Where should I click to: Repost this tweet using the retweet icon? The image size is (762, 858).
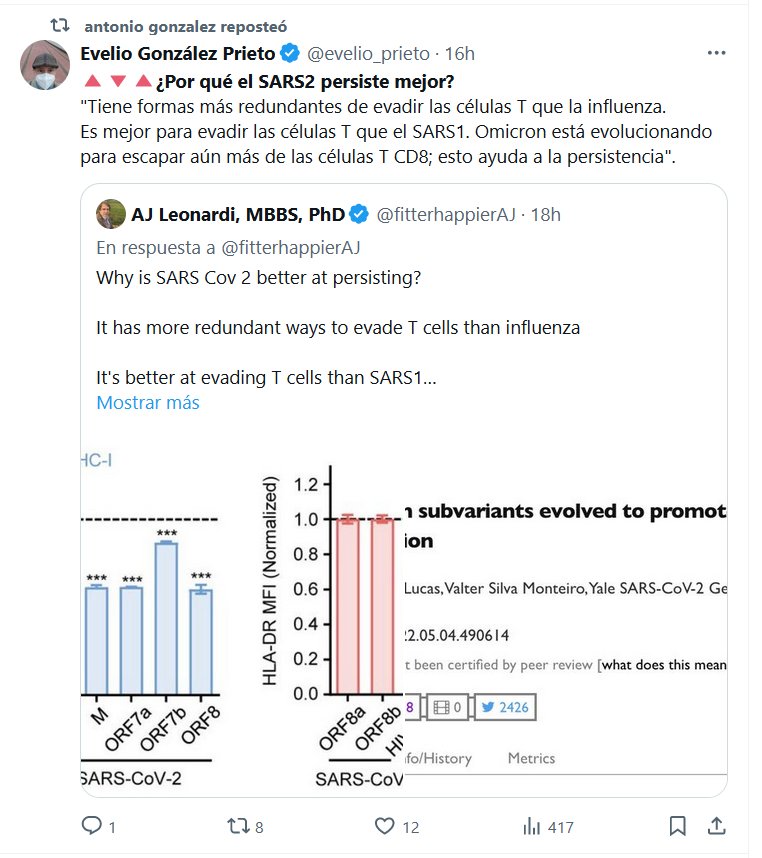(x=237, y=827)
